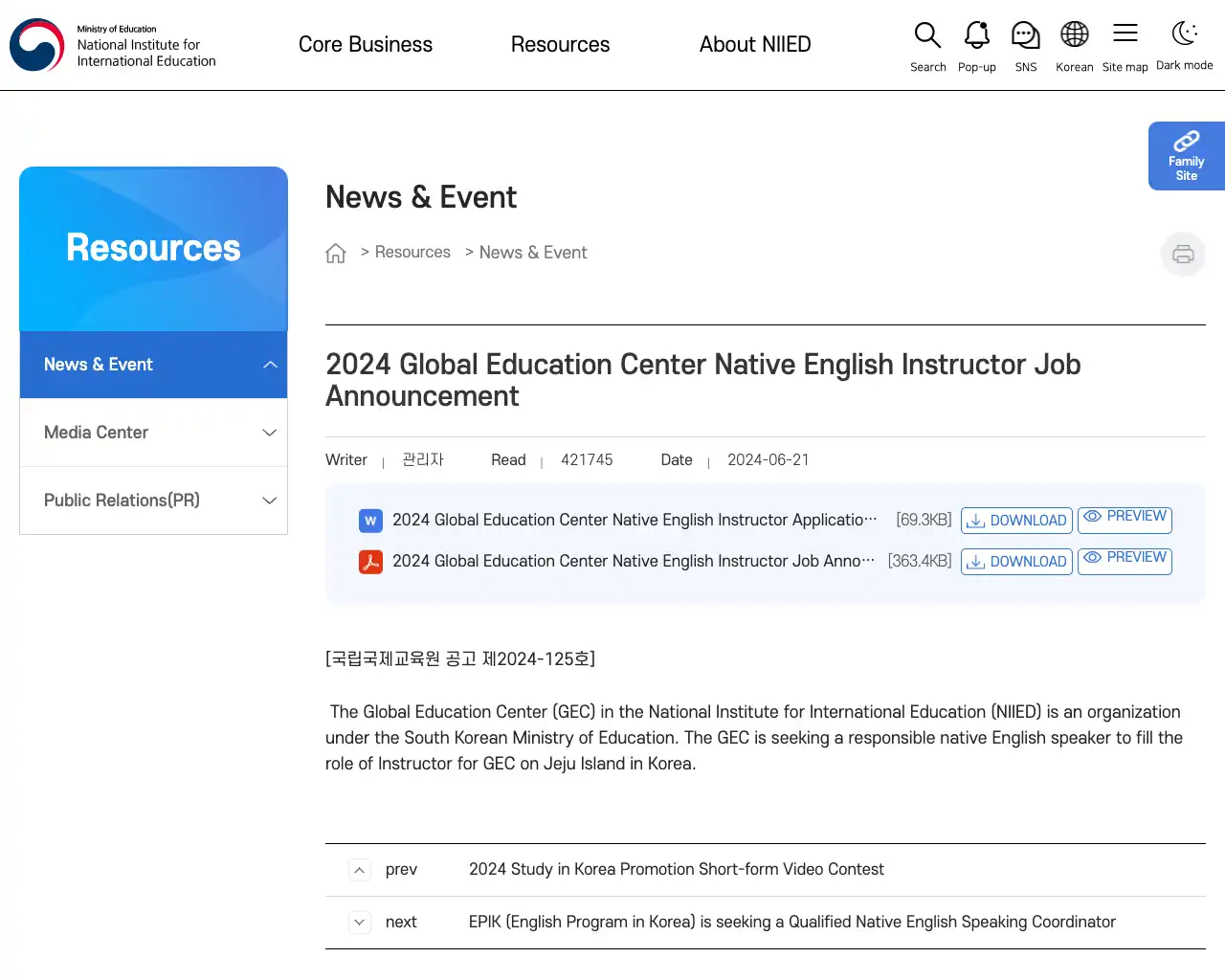Click the Pop-up bell icon
The width and height of the screenshot is (1225, 980).
point(976,36)
